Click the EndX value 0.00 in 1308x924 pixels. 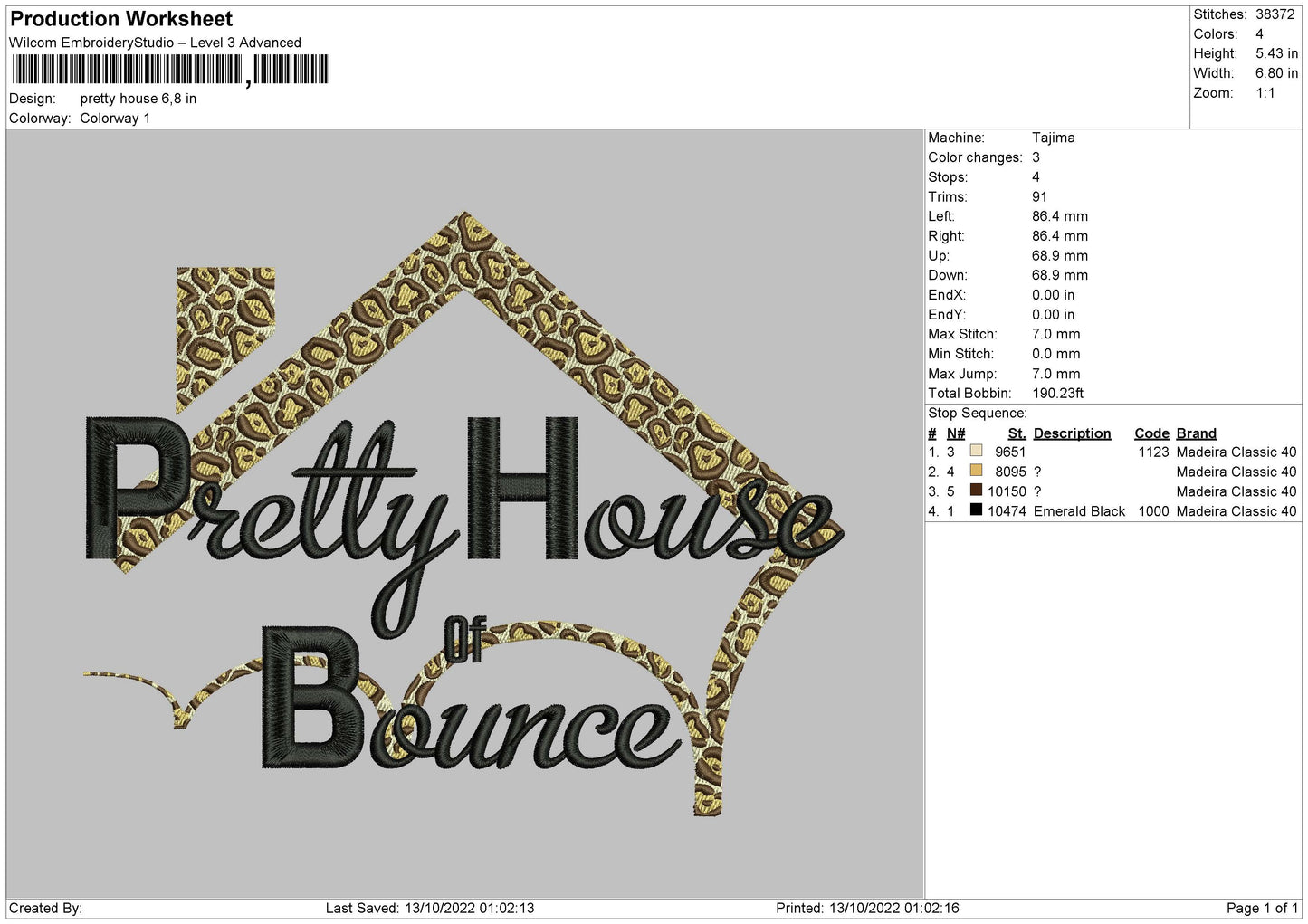(1054, 295)
